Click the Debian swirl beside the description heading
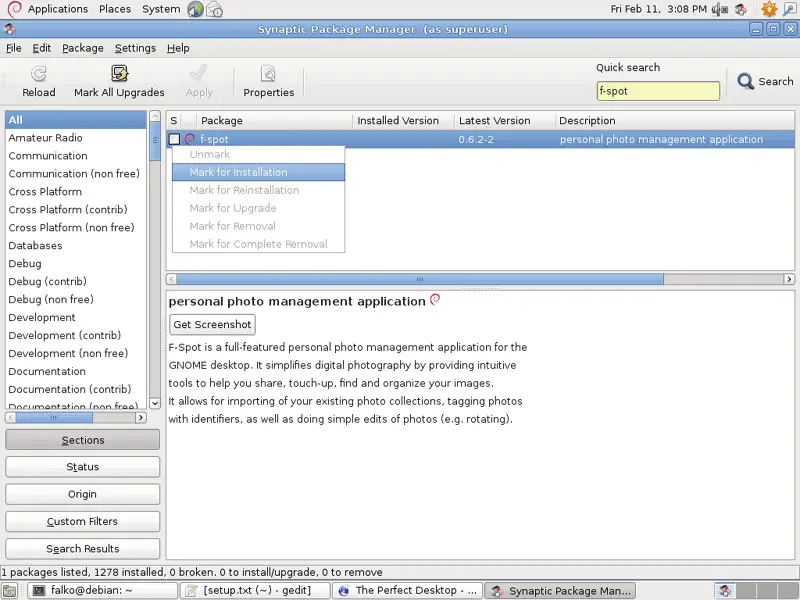Viewport: 800px width, 600px height. pos(435,299)
